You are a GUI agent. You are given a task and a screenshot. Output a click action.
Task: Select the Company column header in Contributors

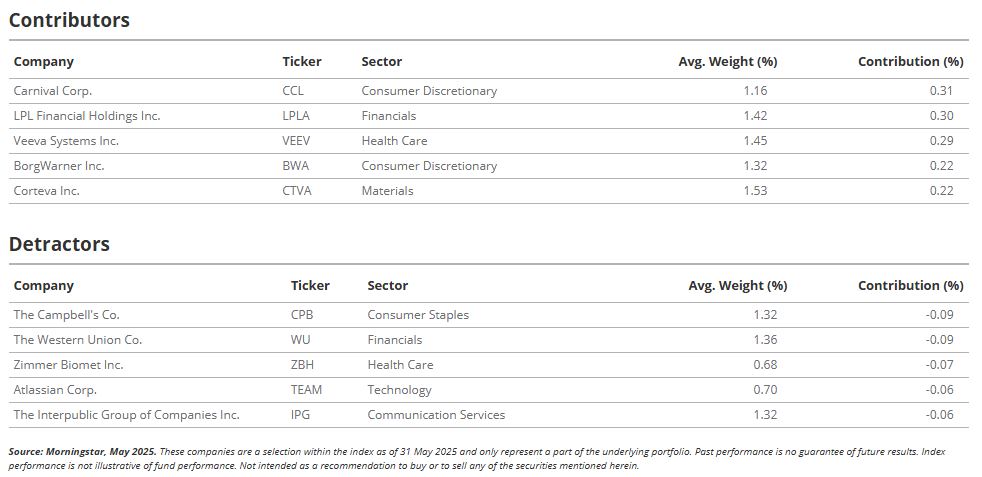(x=44, y=61)
